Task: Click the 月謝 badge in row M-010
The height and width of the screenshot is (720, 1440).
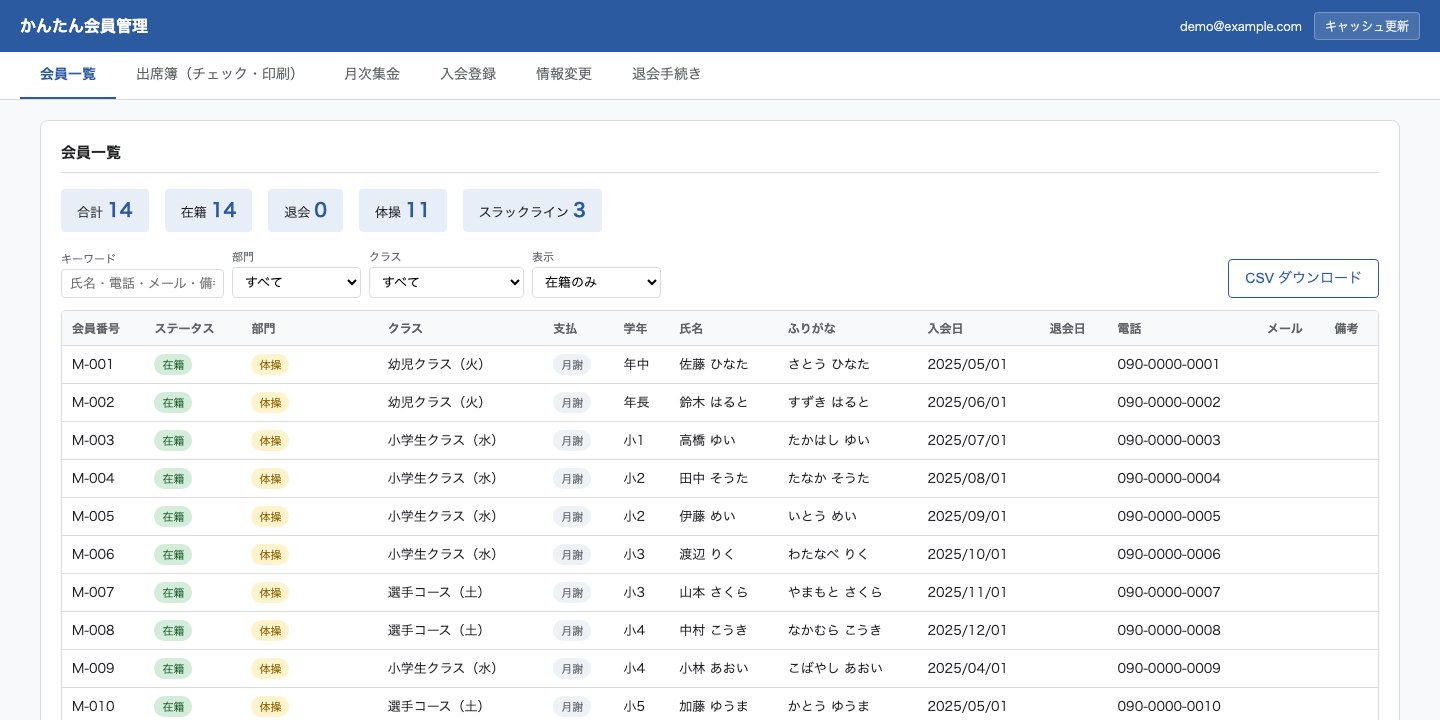Action: (x=572, y=706)
